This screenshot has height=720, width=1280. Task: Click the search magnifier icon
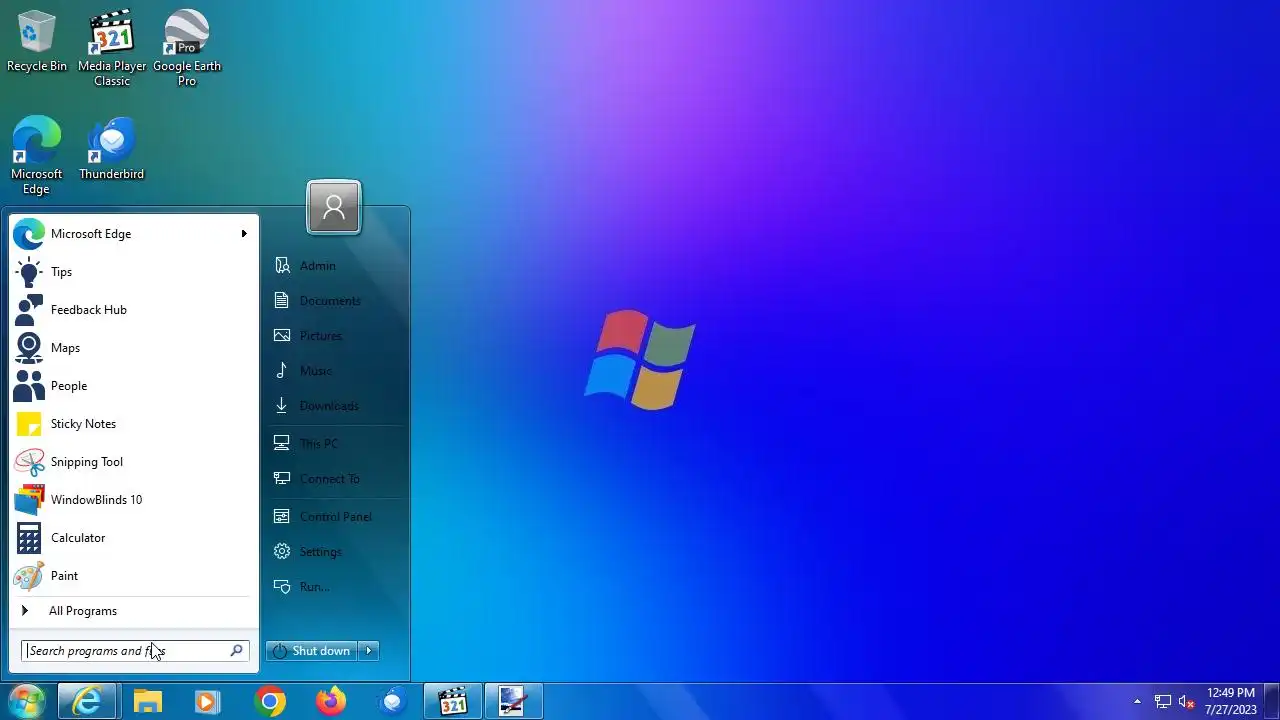pyautogui.click(x=237, y=651)
